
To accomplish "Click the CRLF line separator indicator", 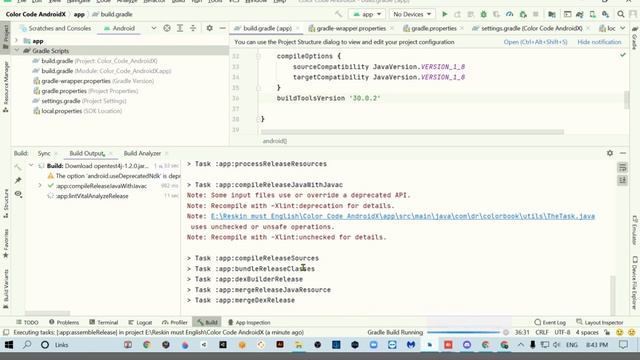I will tap(542, 333).
